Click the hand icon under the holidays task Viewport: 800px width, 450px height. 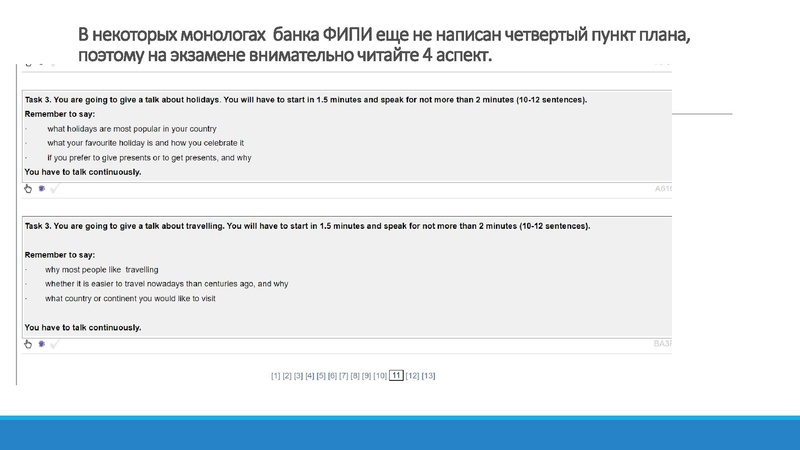[x=28, y=189]
